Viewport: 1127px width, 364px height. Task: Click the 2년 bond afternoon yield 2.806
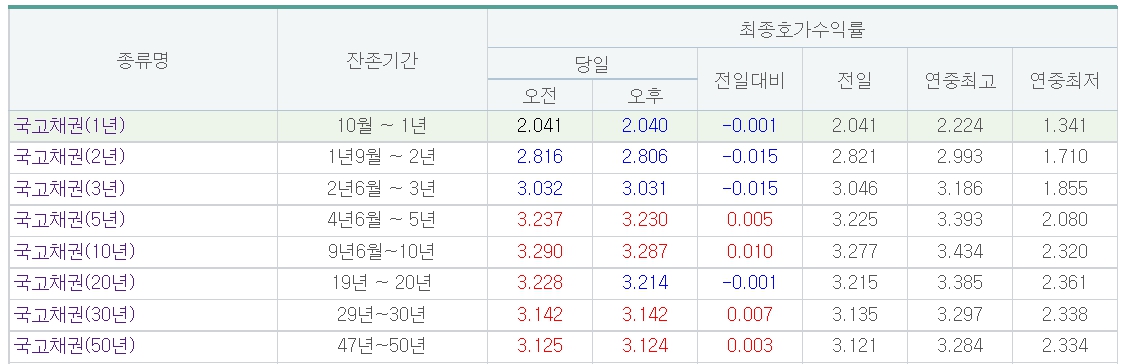pos(645,156)
